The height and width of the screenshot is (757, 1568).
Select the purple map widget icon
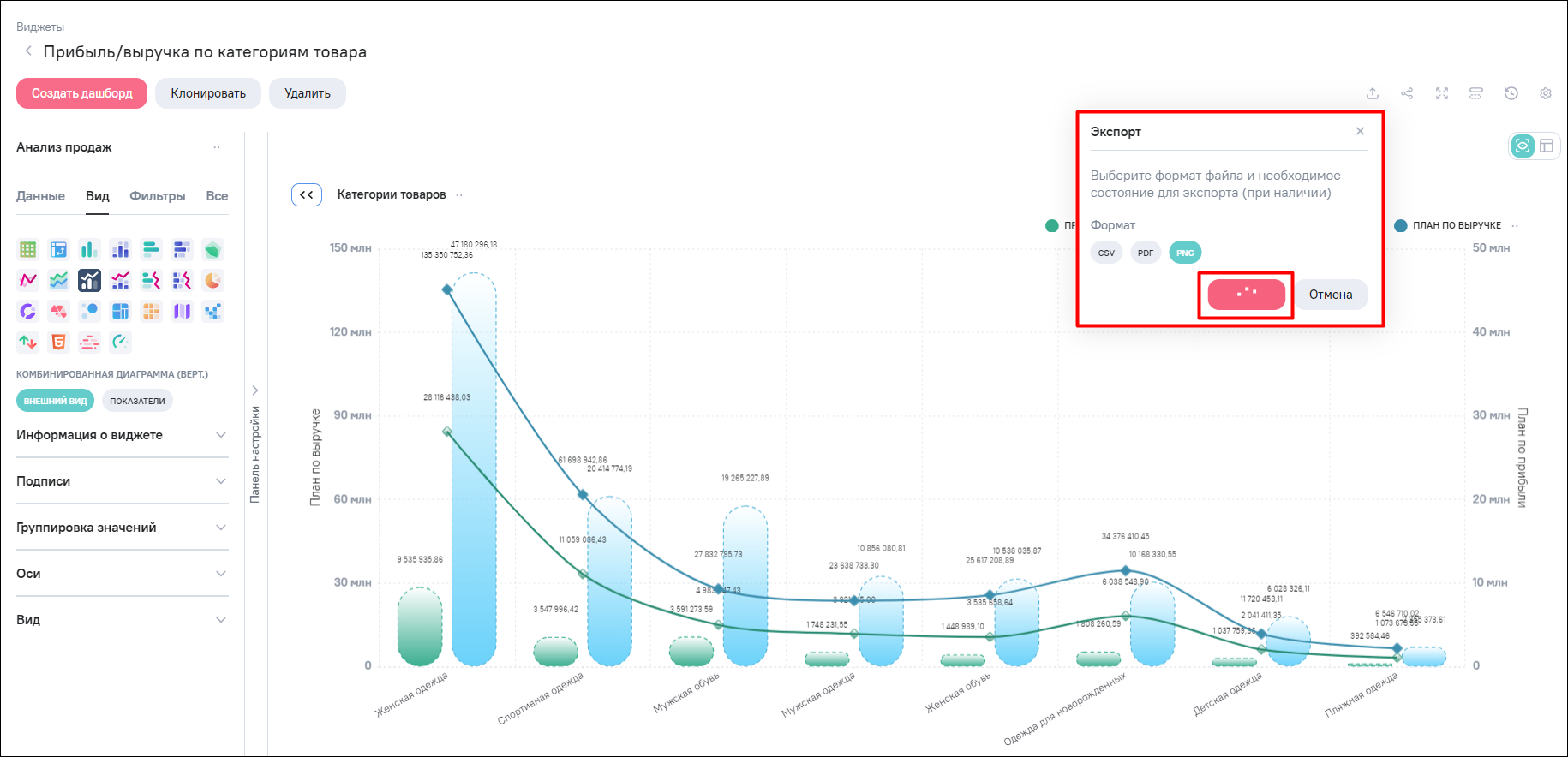point(182,311)
